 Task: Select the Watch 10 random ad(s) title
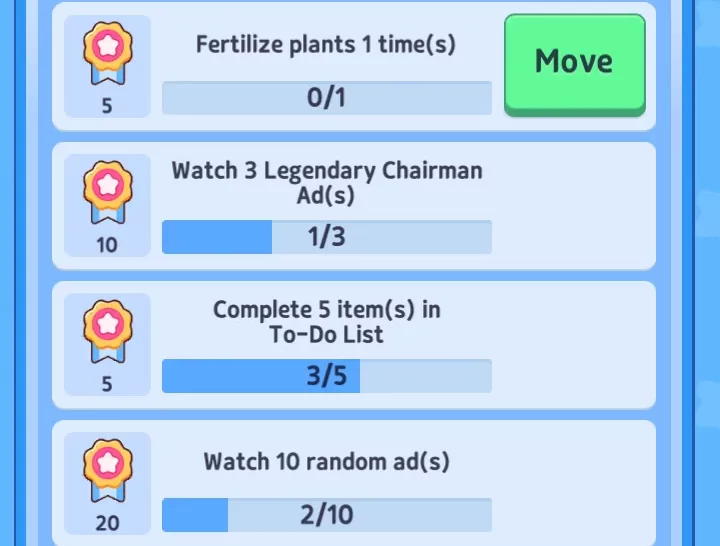(x=327, y=461)
